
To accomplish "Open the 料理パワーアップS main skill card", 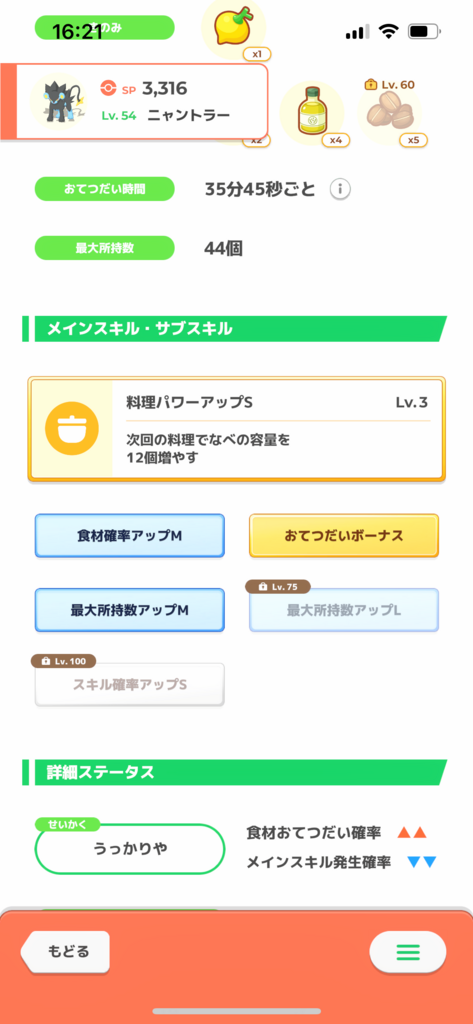I will coord(236,429).
